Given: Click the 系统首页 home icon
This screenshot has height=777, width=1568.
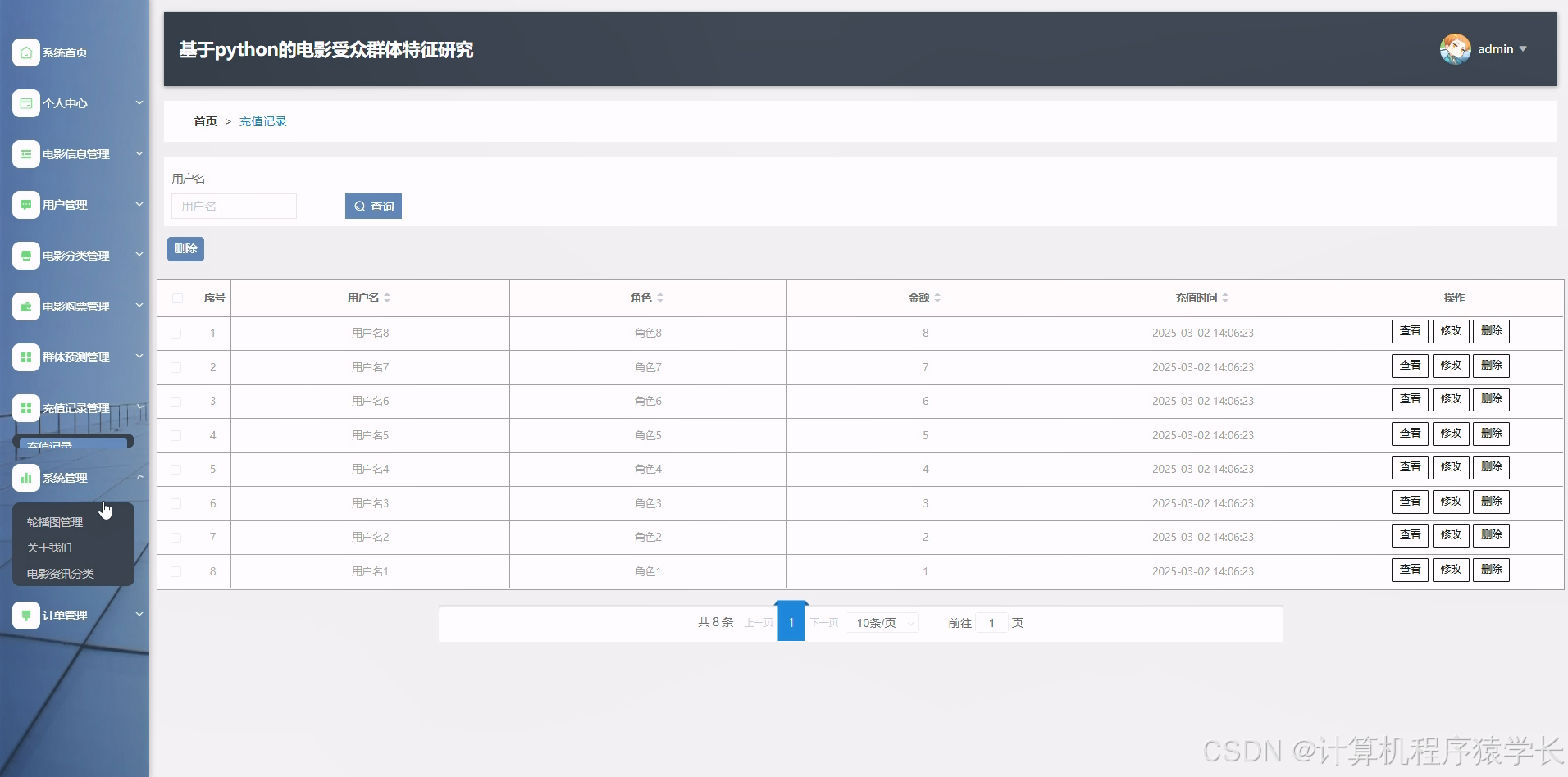Looking at the screenshot, I should tap(26, 52).
